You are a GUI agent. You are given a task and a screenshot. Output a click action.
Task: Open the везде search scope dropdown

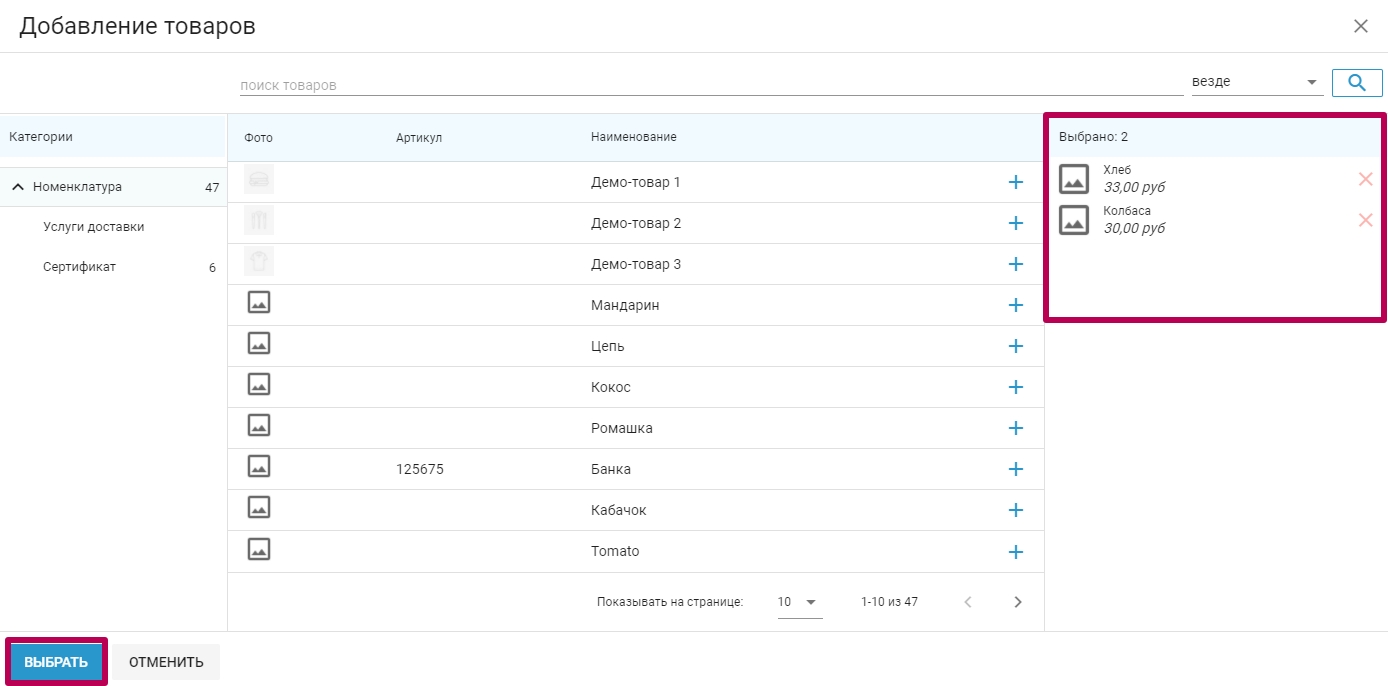point(1257,82)
